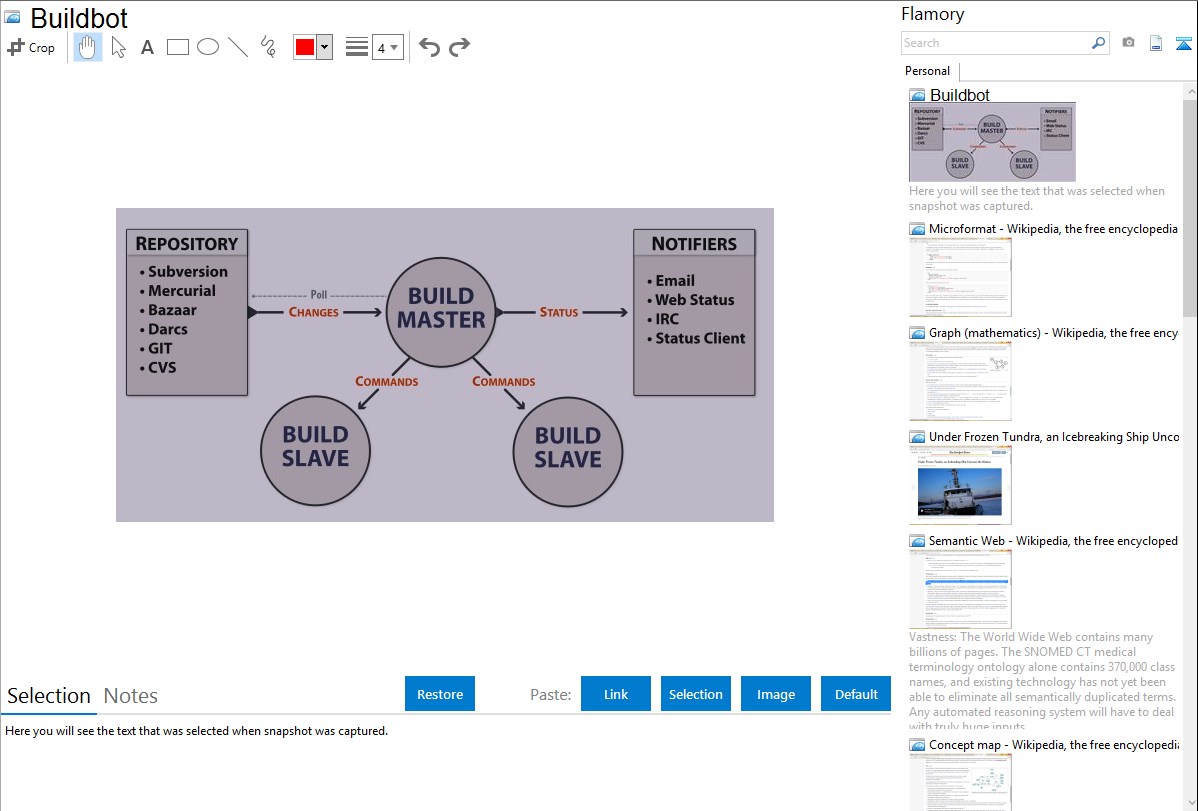Screen dimensions: 1198x811
Task: Click the snapshot list scrollbar thumb
Action: pos(1190,208)
